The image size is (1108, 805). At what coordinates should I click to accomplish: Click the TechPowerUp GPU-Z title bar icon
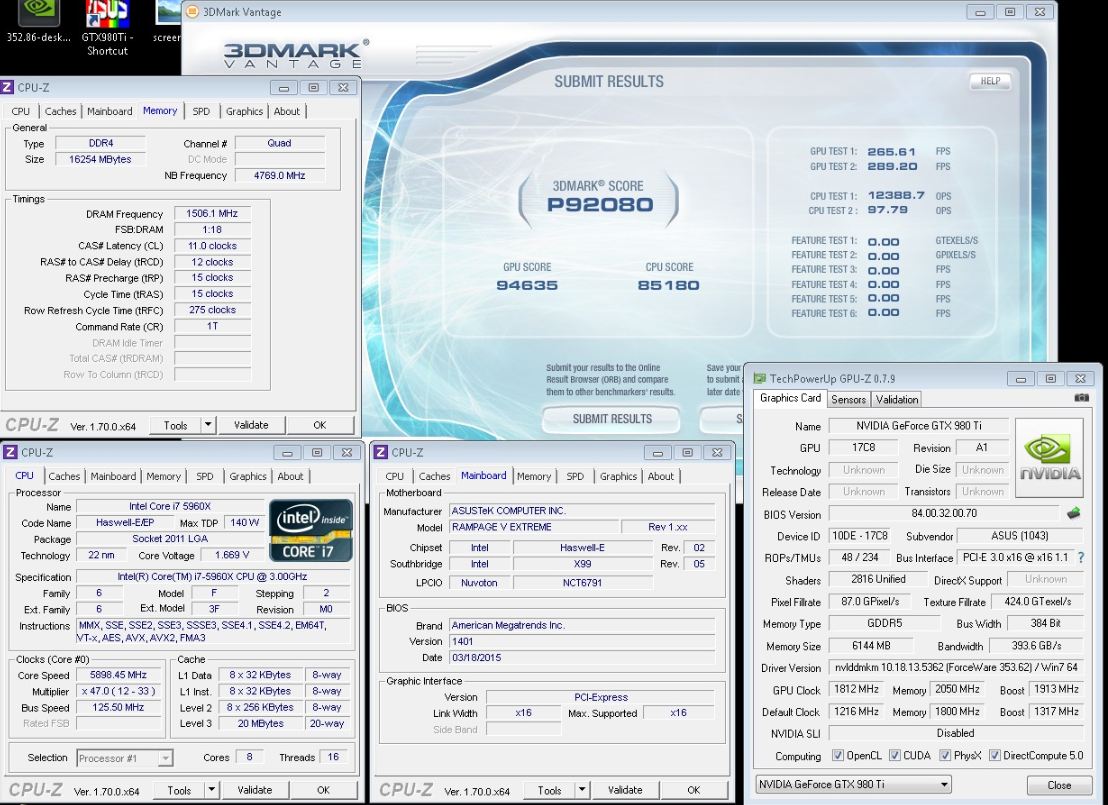pos(760,379)
